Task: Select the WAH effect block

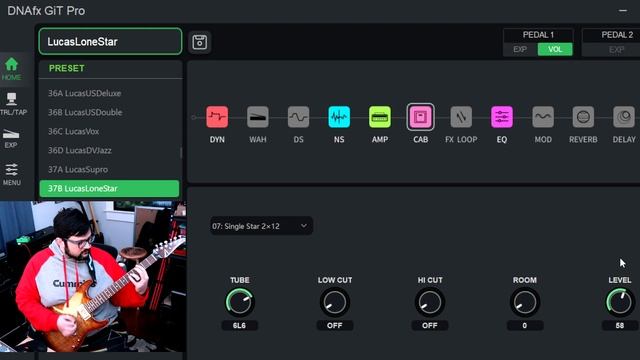Action: tap(258, 117)
